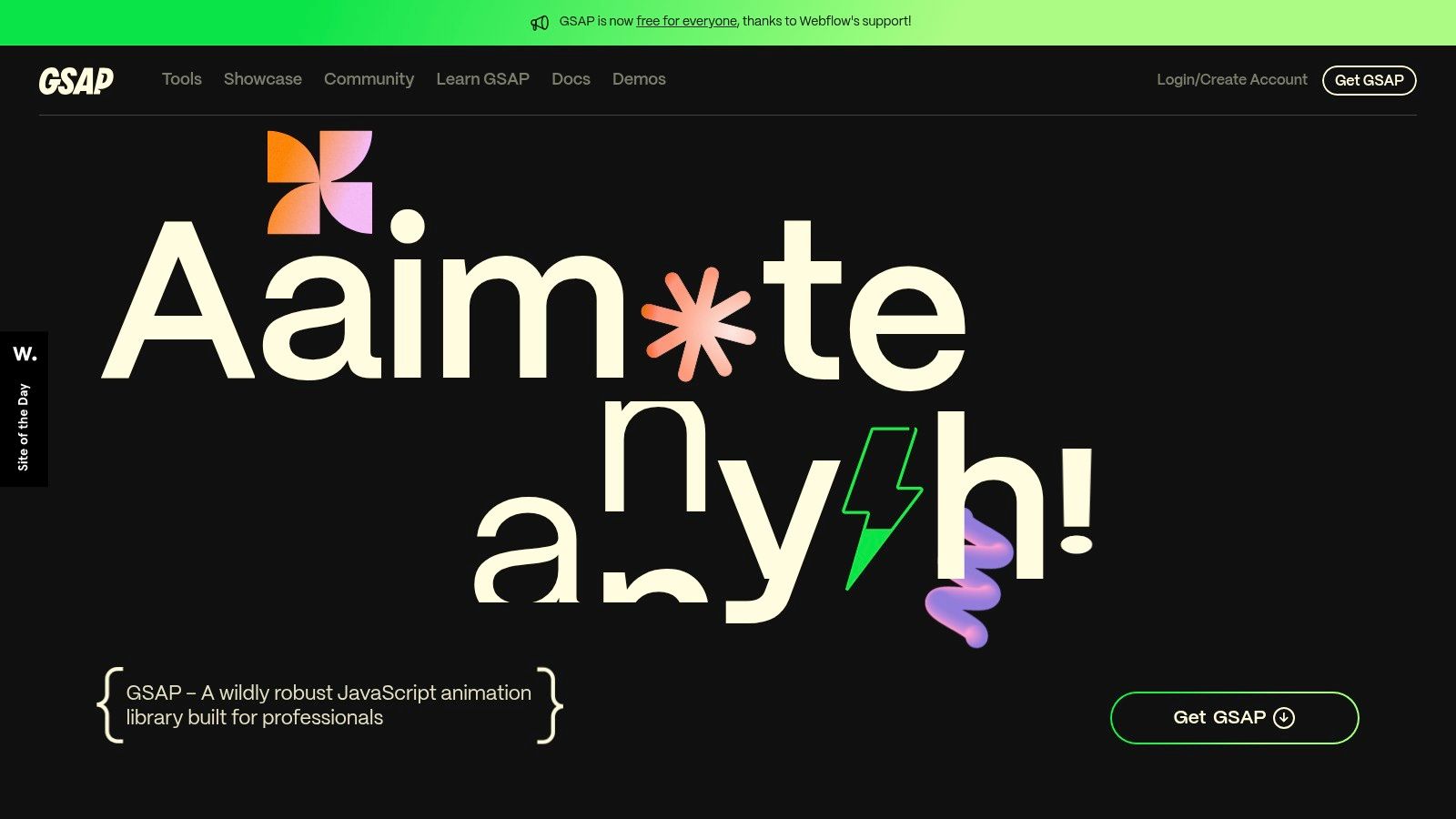The image size is (1456, 819).
Task: Open the Tools menu
Action: coord(182,79)
